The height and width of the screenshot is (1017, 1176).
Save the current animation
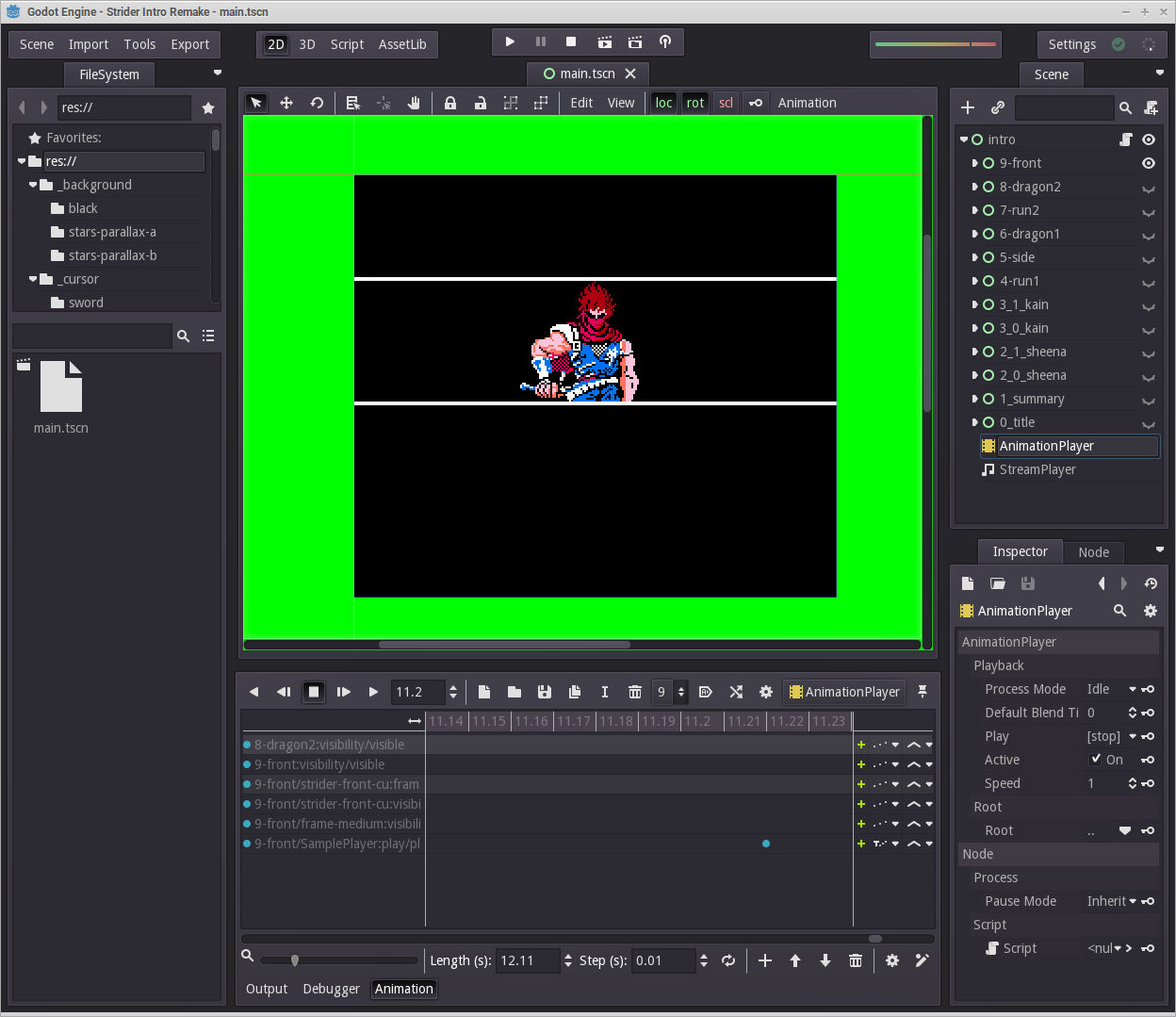coord(545,692)
